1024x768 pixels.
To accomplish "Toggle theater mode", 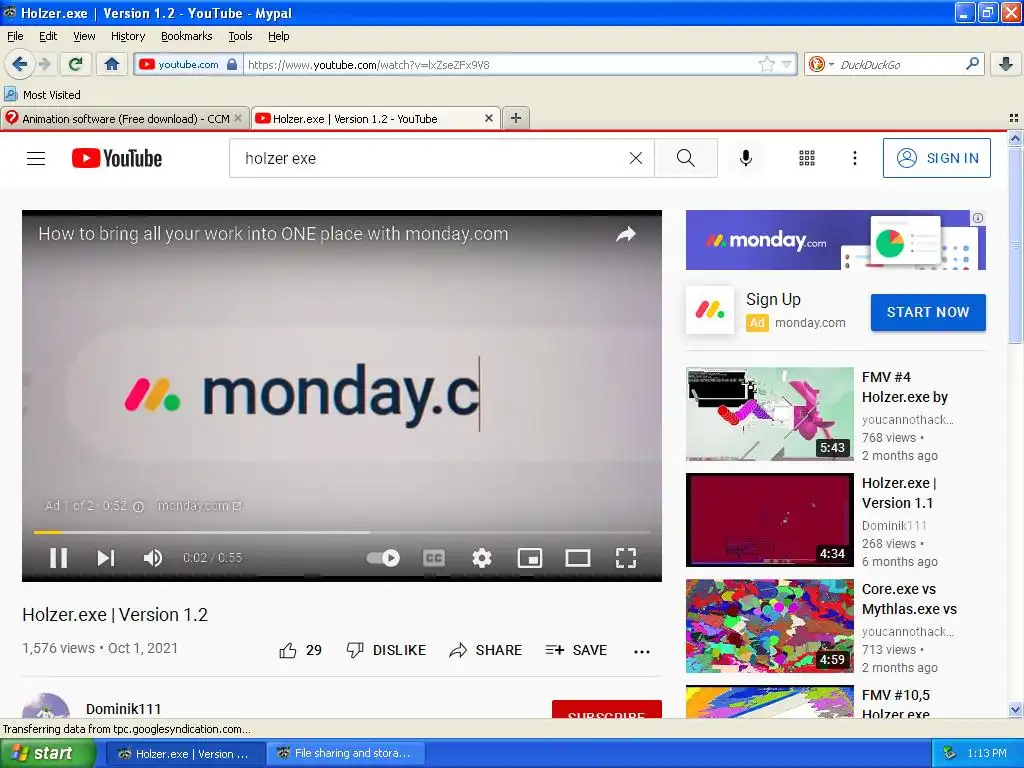I will pyautogui.click(x=578, y=558).
